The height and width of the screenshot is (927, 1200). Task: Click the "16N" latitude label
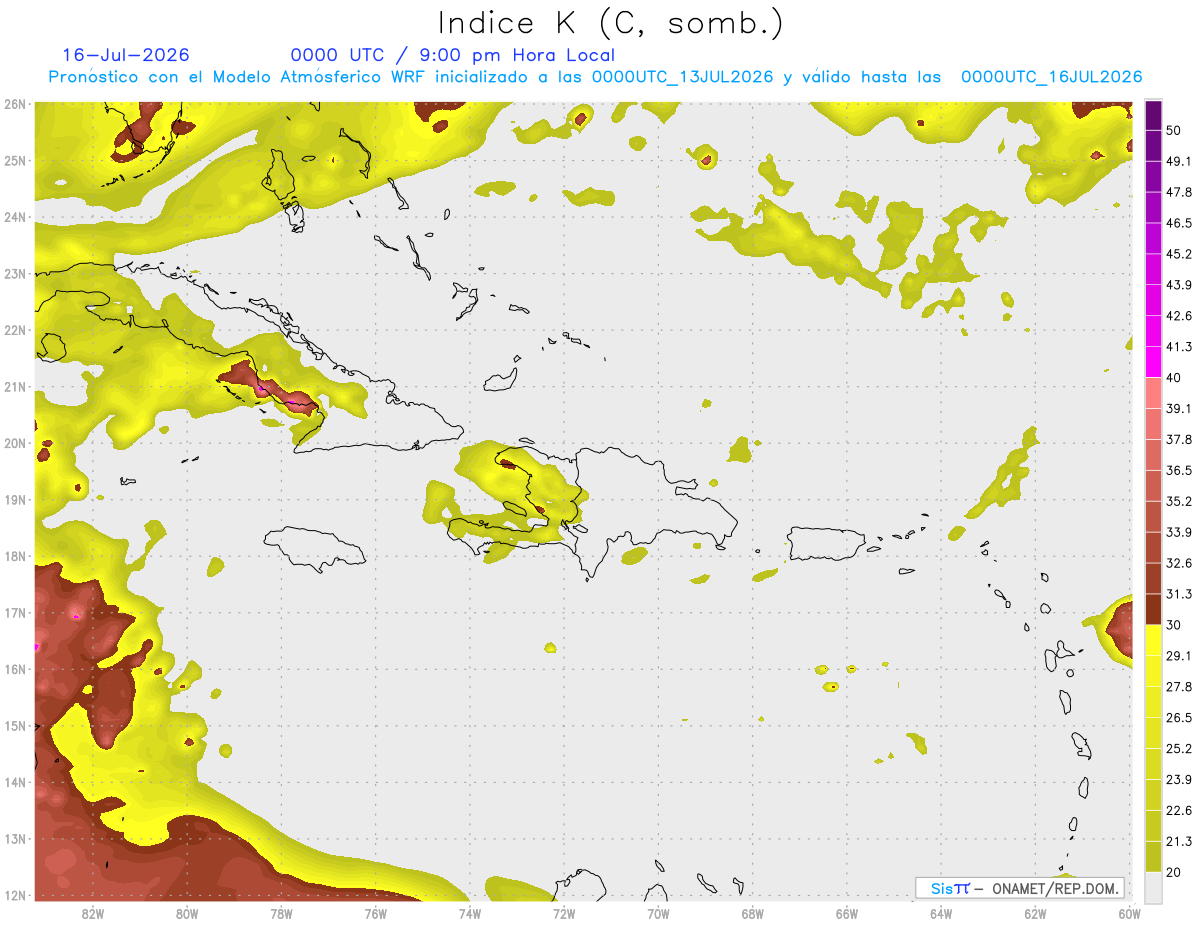click(x=15, y=669)
